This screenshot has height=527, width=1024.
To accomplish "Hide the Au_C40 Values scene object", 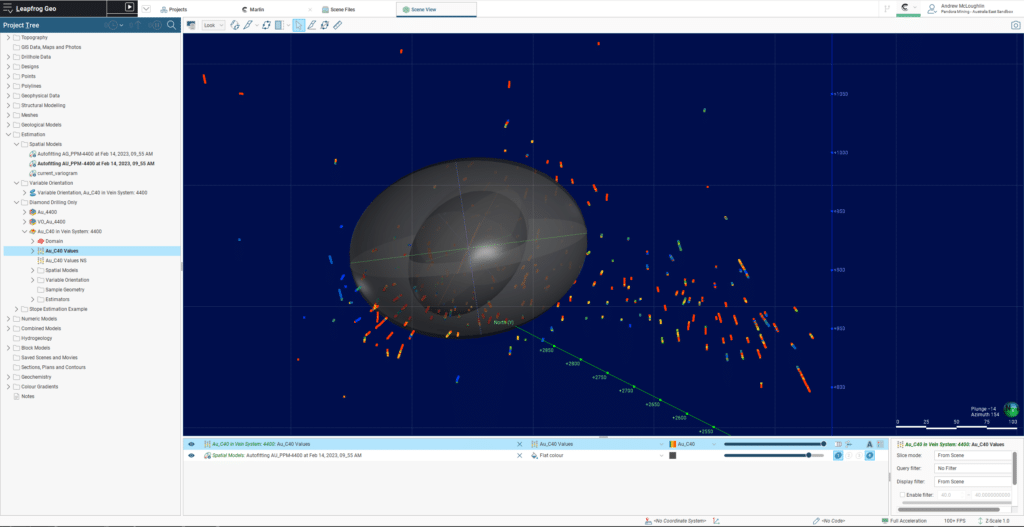I will click(191, 443).
